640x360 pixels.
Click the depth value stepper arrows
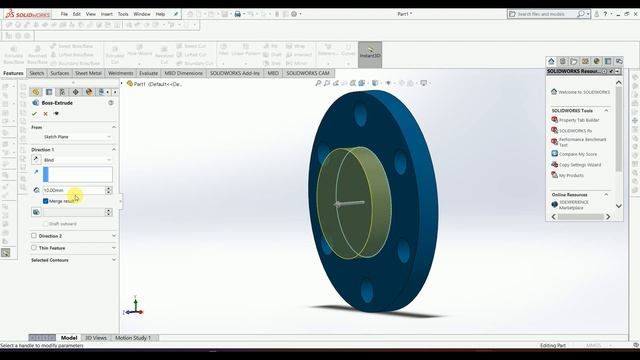[x=109, y=190]
